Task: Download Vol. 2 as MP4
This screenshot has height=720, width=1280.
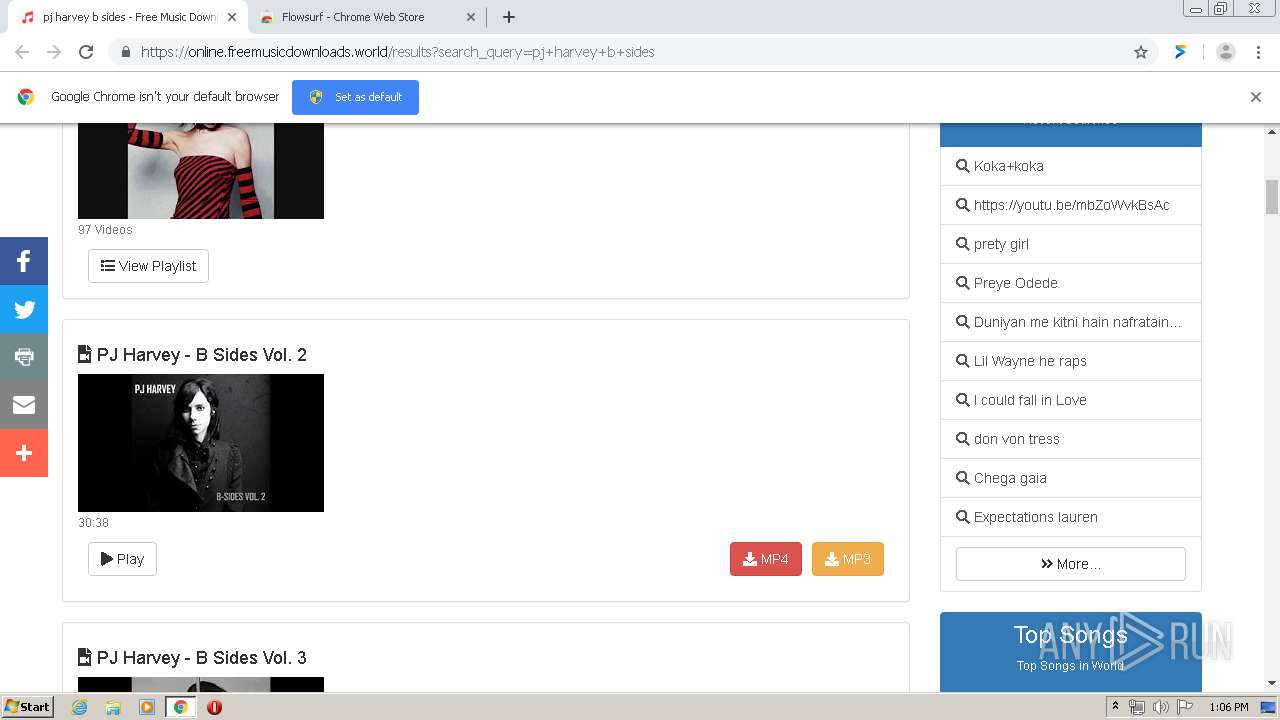Action: [x=766, y=559]
